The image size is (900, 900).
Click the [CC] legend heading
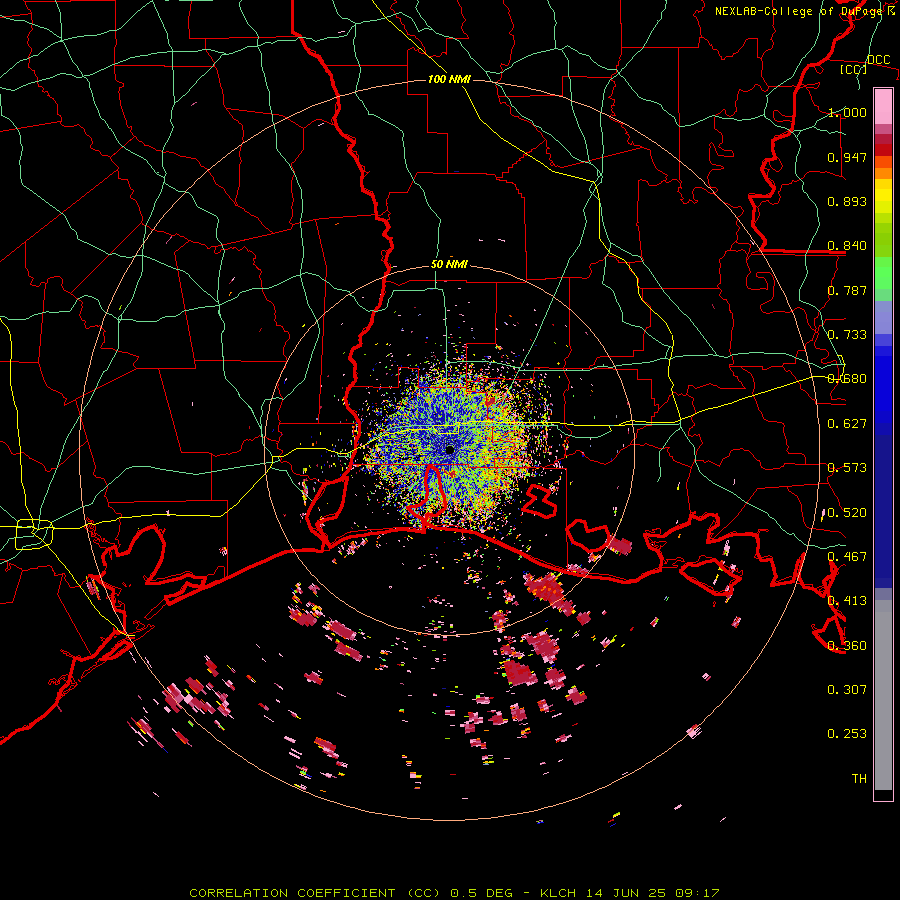tap(854, 69)
